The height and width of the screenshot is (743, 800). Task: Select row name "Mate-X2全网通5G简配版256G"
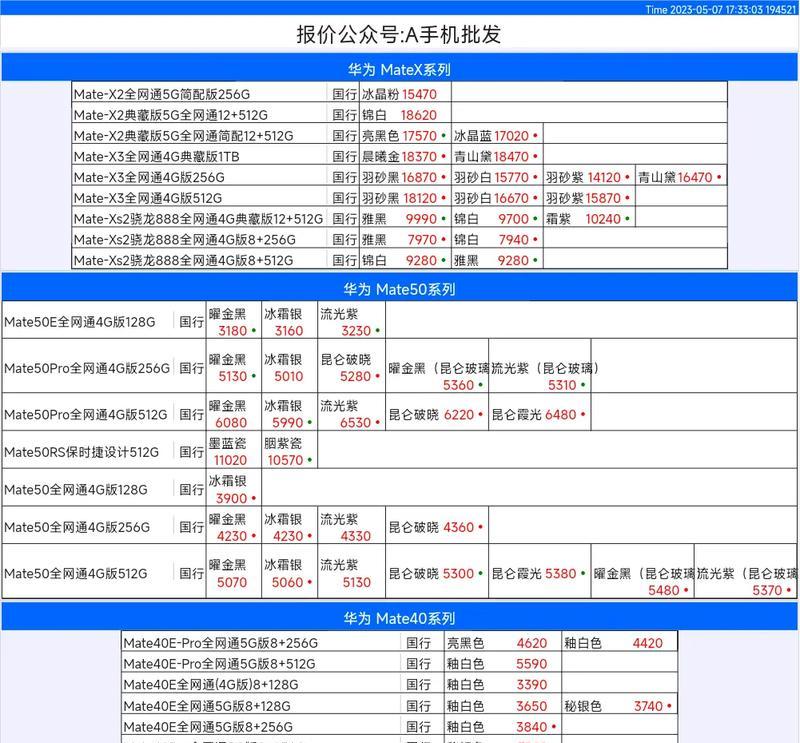(x=162, y=94)
